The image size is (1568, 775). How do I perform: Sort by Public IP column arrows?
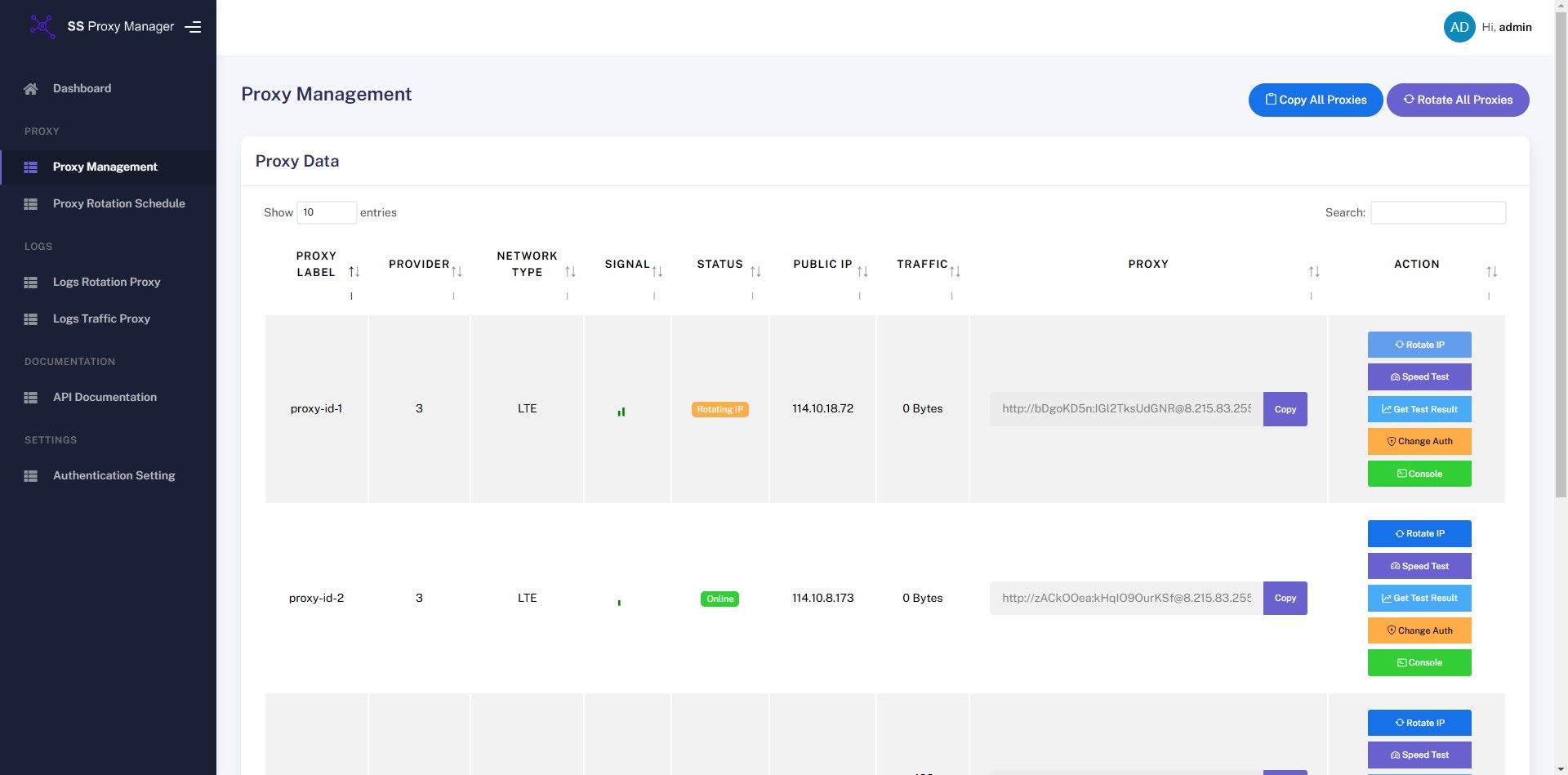[x=862, y=271]
